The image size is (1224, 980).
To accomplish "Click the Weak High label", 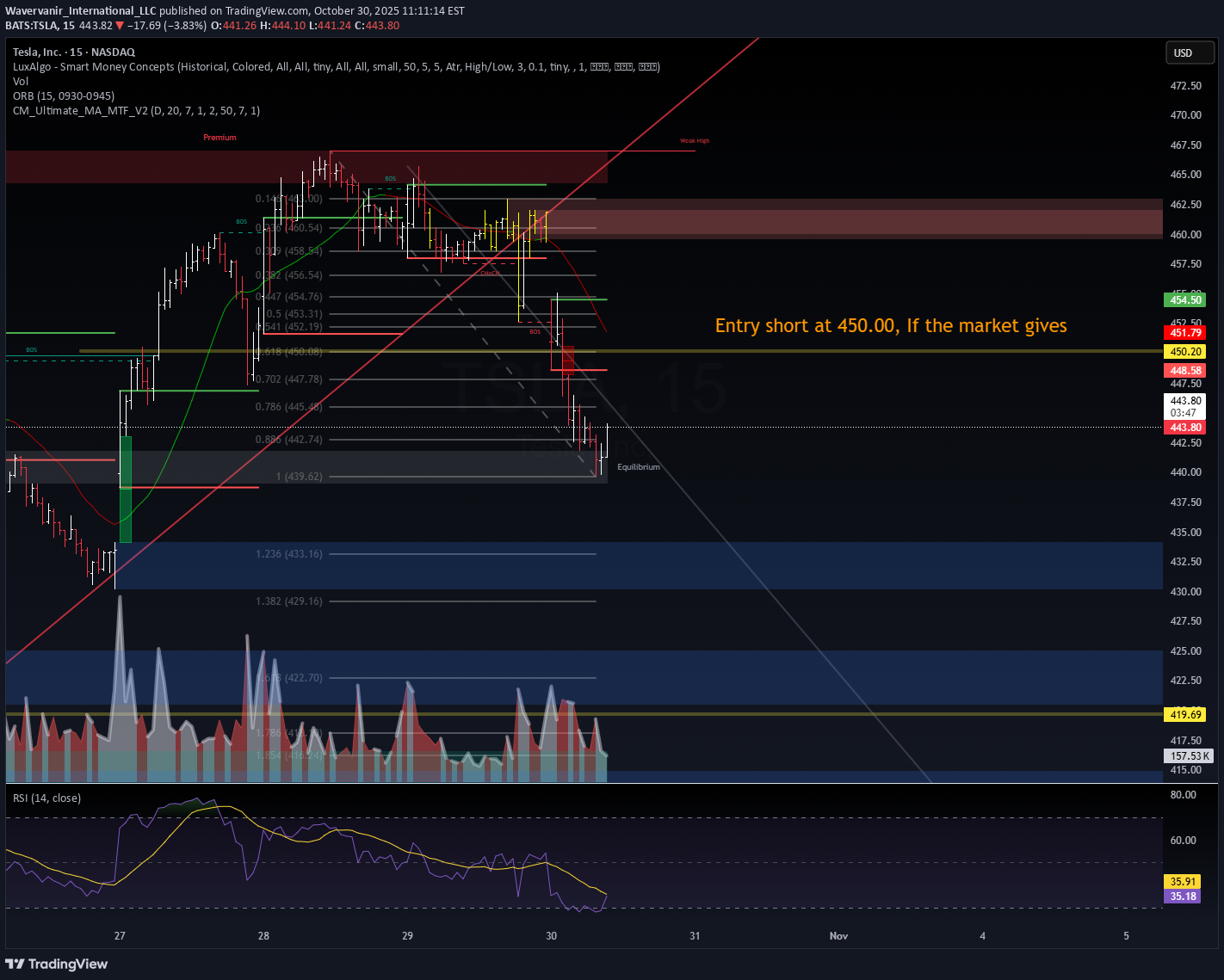I will [x=695, y=141].
